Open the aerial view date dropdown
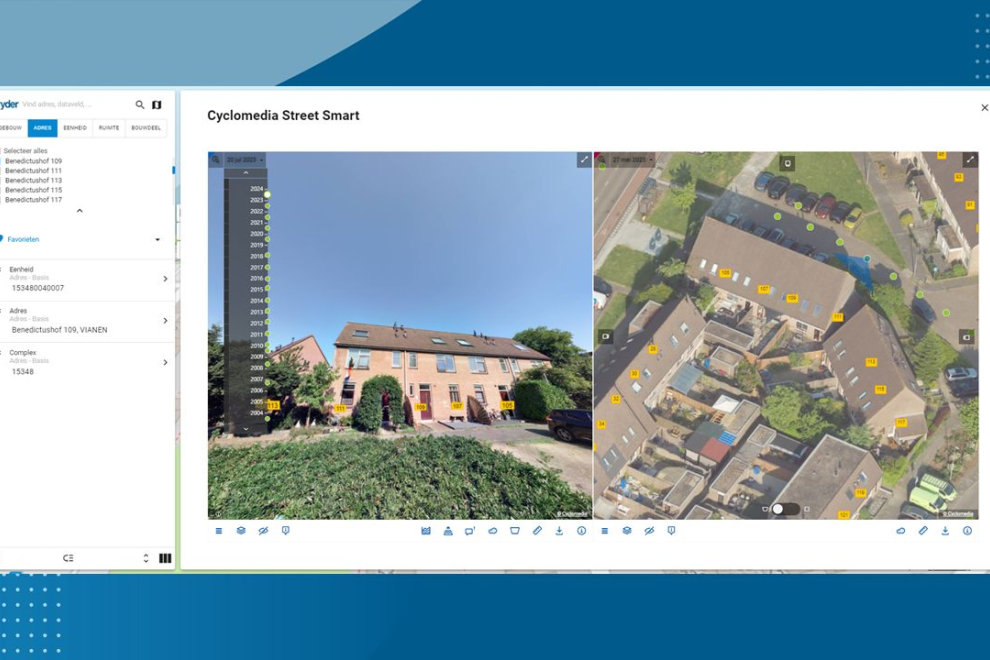990x660 pixels. point(633,160)
